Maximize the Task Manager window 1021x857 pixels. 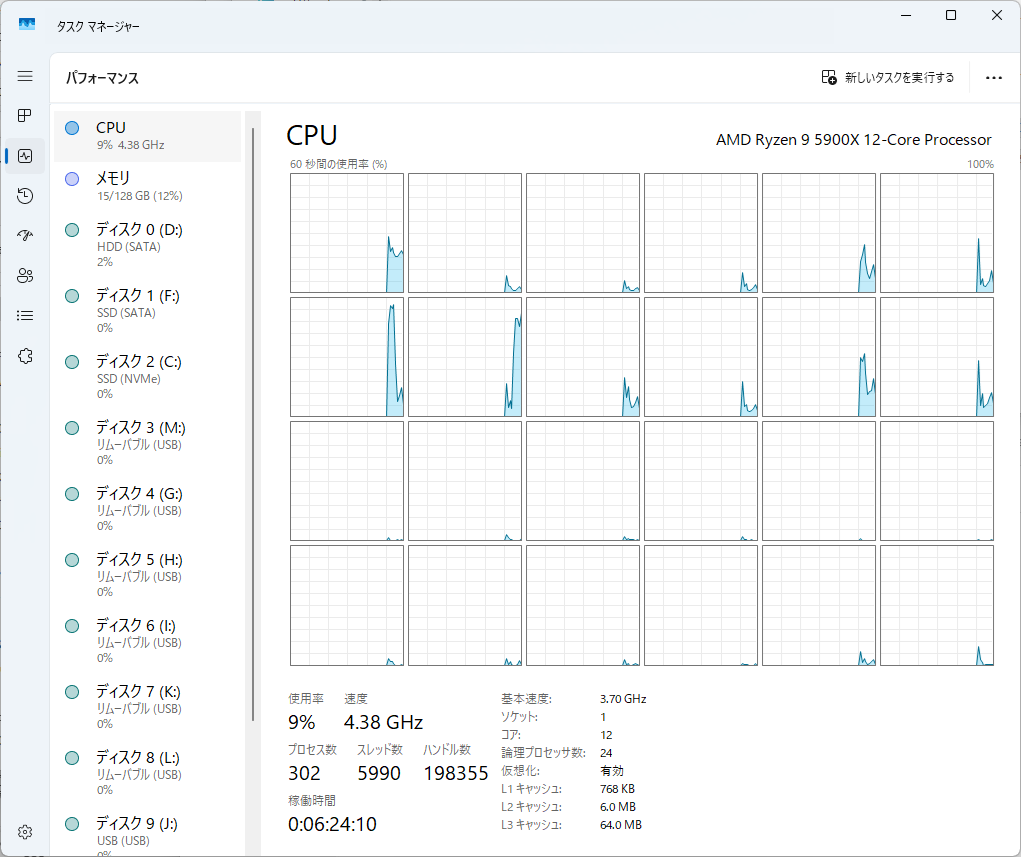tap(951, 15)
